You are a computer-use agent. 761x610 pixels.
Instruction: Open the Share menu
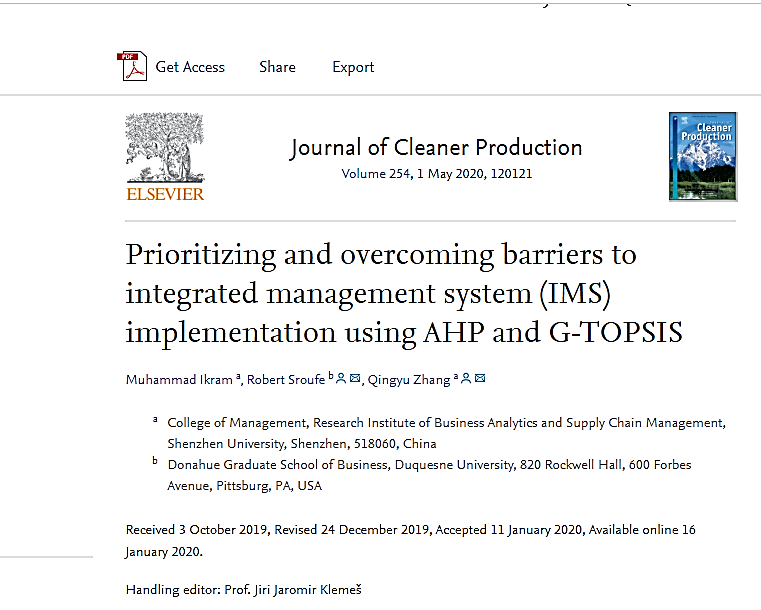(x=277, y=67)
